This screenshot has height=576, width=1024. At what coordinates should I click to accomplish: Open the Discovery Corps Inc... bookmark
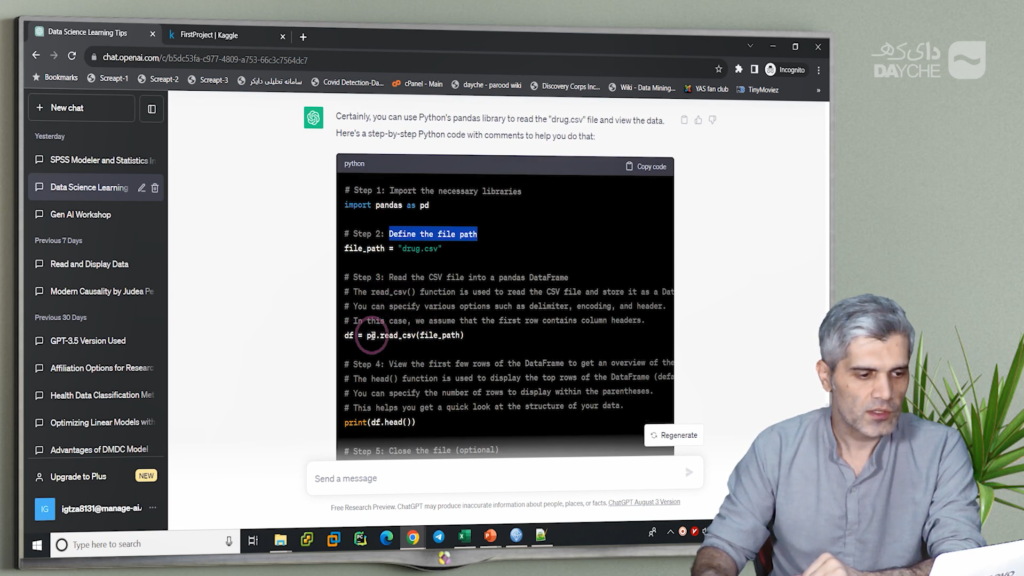click(564, 86)
